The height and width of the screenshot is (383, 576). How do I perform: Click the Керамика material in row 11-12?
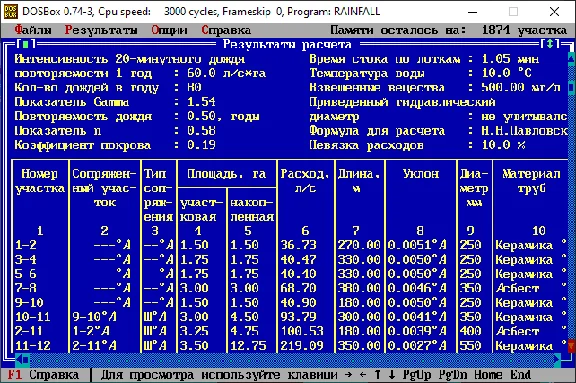(x=524, y=346)
